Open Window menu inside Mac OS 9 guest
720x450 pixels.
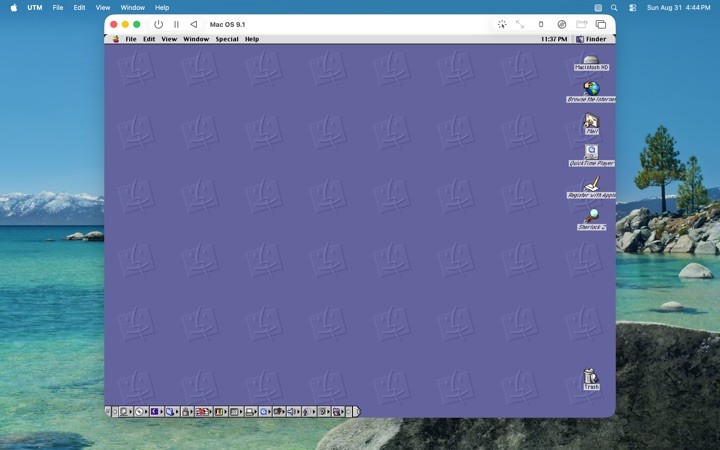[196, 39]
